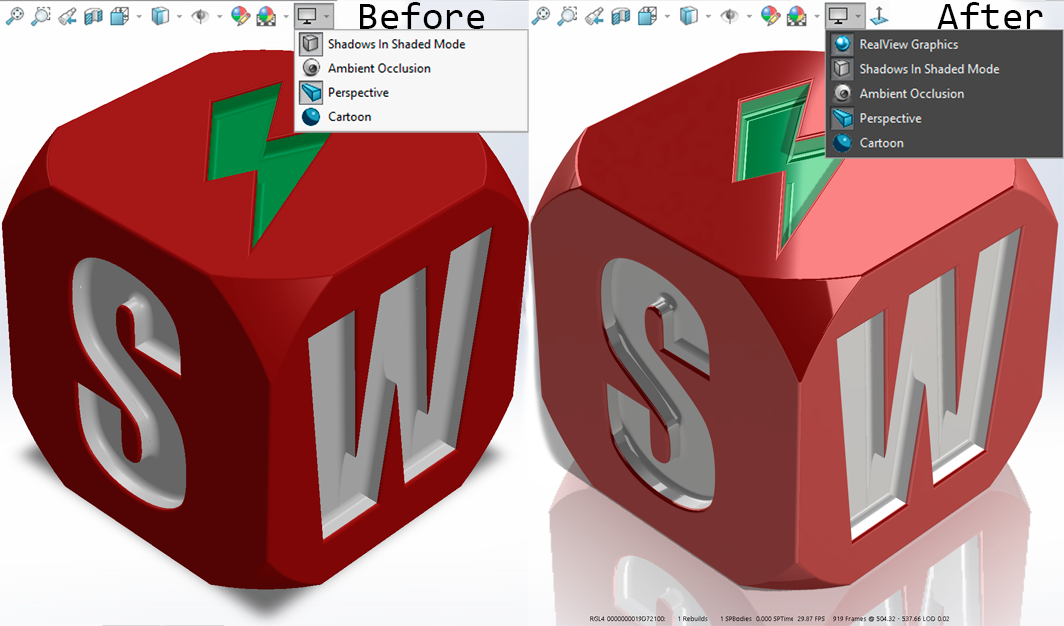This screenshot has width=1064, height=626.
Task: Click the '919 Frames' status bar text
Action: pyautogui.click(x=848, y=619)
